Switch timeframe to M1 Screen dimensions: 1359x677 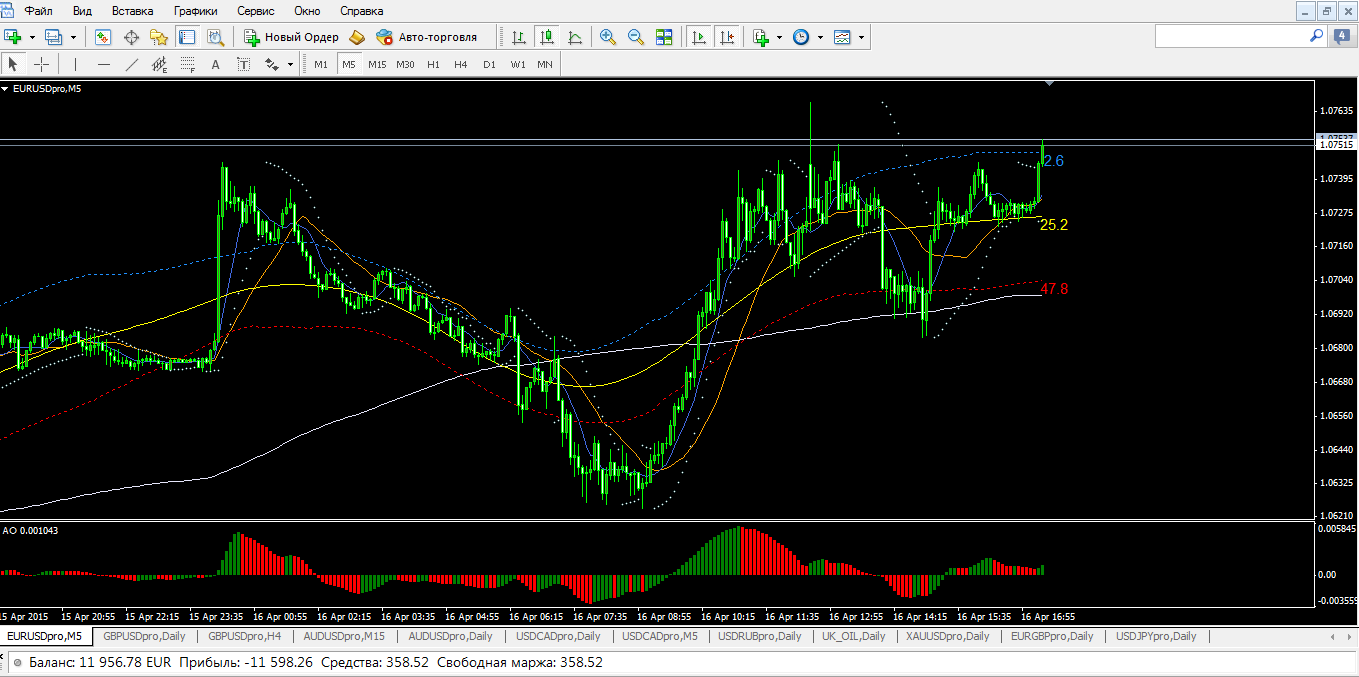[321, 64]
